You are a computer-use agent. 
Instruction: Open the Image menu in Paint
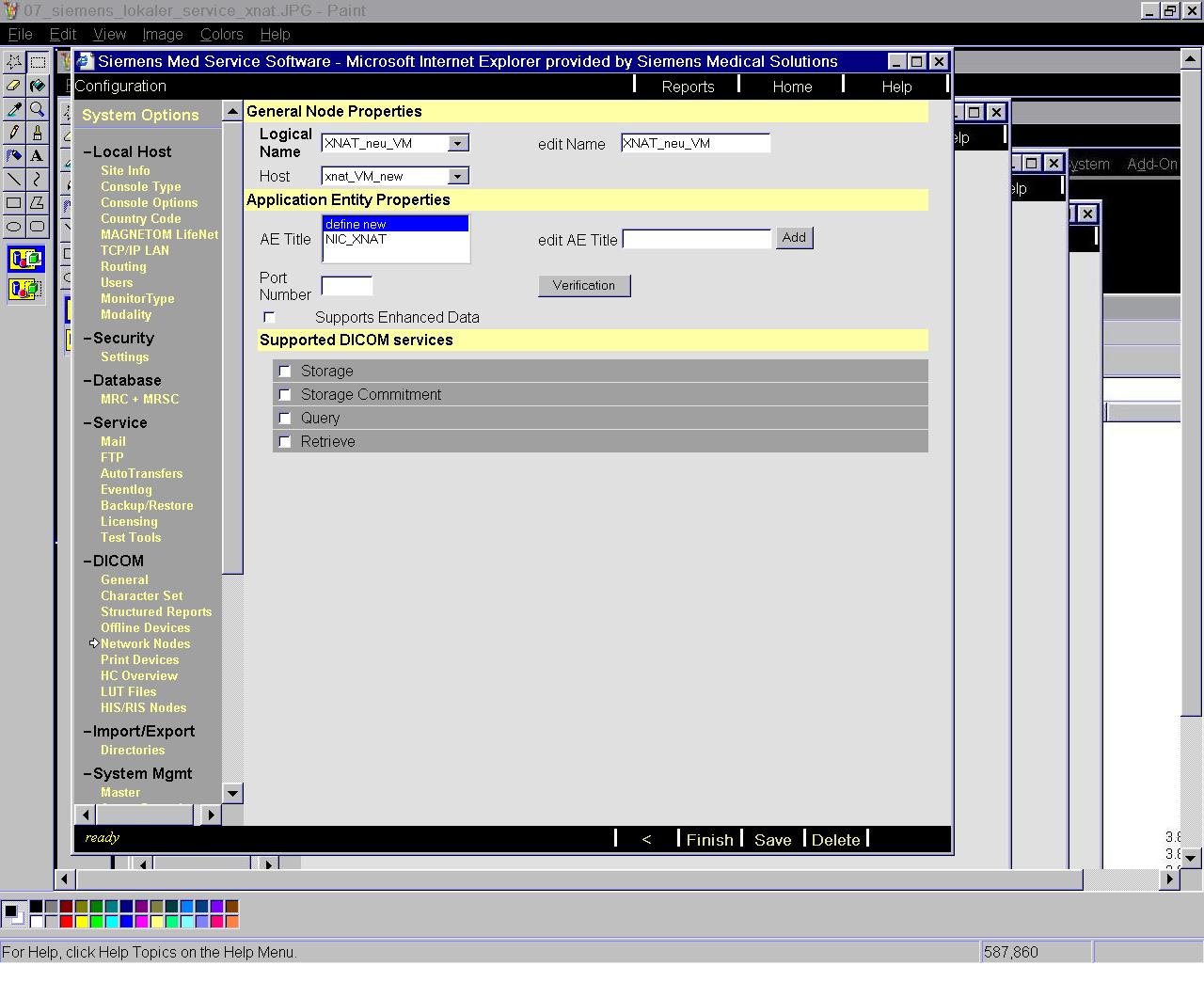pyautogui.click(x=162, y=34)
